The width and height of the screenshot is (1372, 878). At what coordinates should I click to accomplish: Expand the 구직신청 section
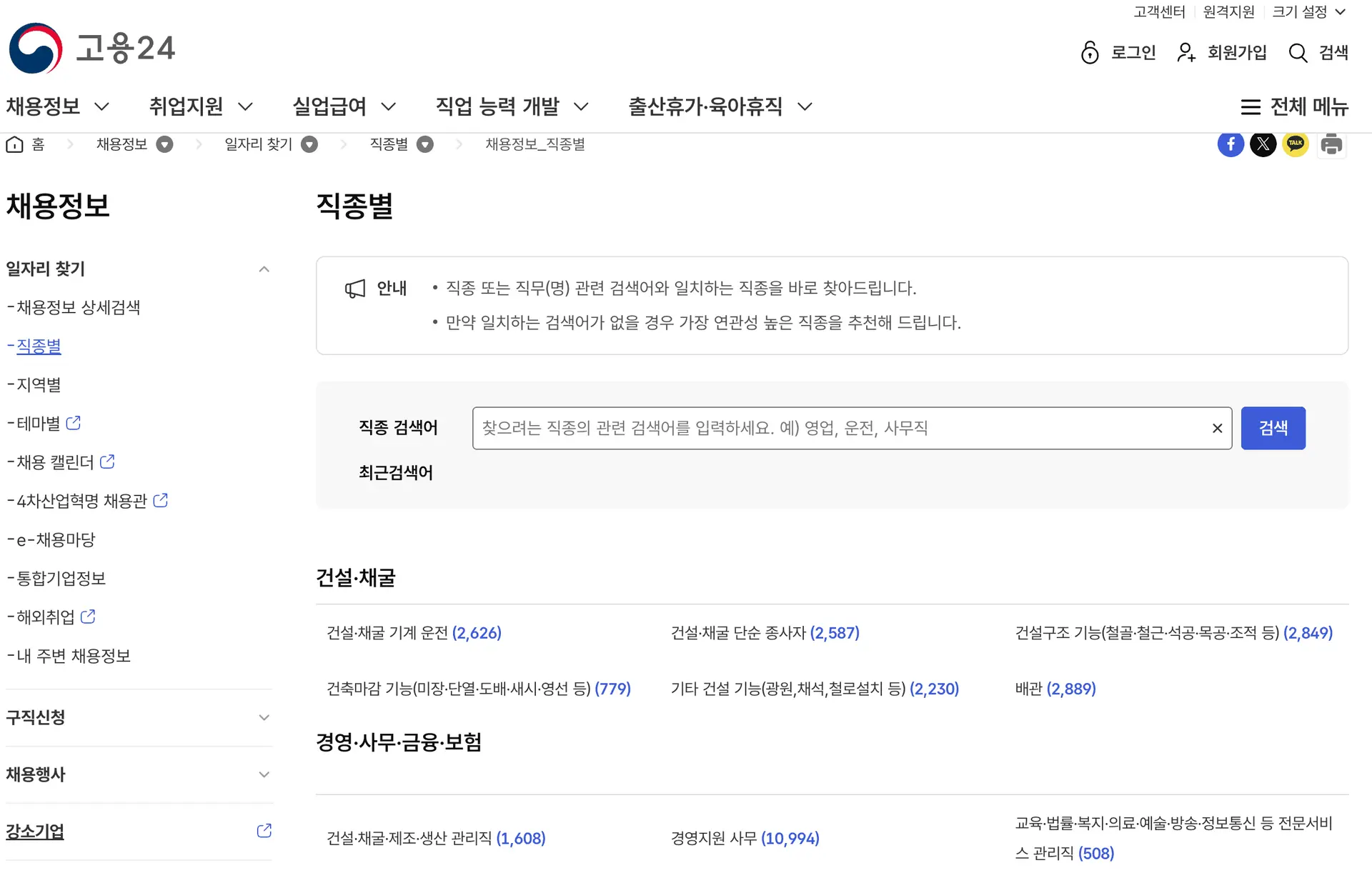(x=264, y=717)
